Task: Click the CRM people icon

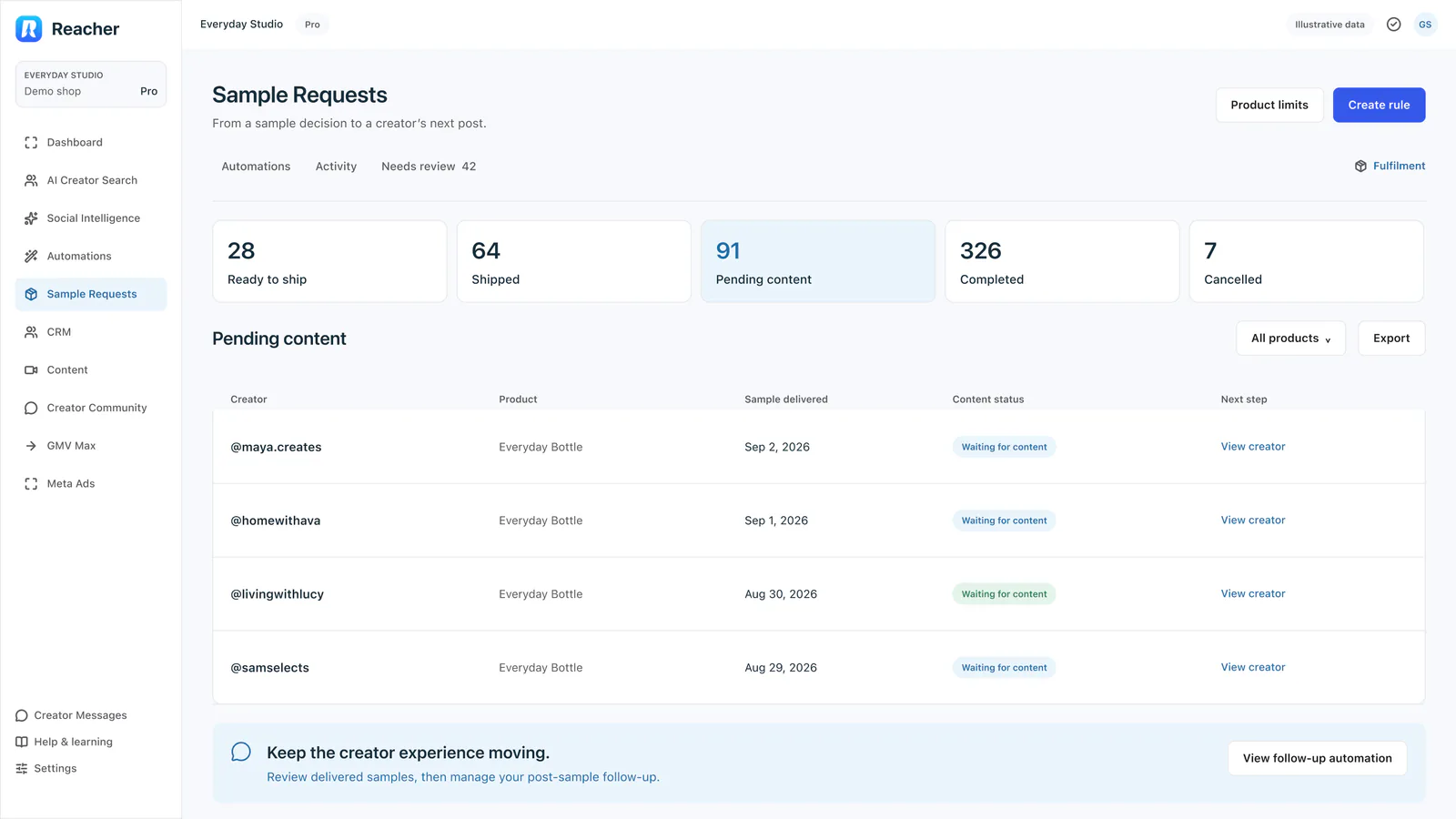Action: (31, 332)
